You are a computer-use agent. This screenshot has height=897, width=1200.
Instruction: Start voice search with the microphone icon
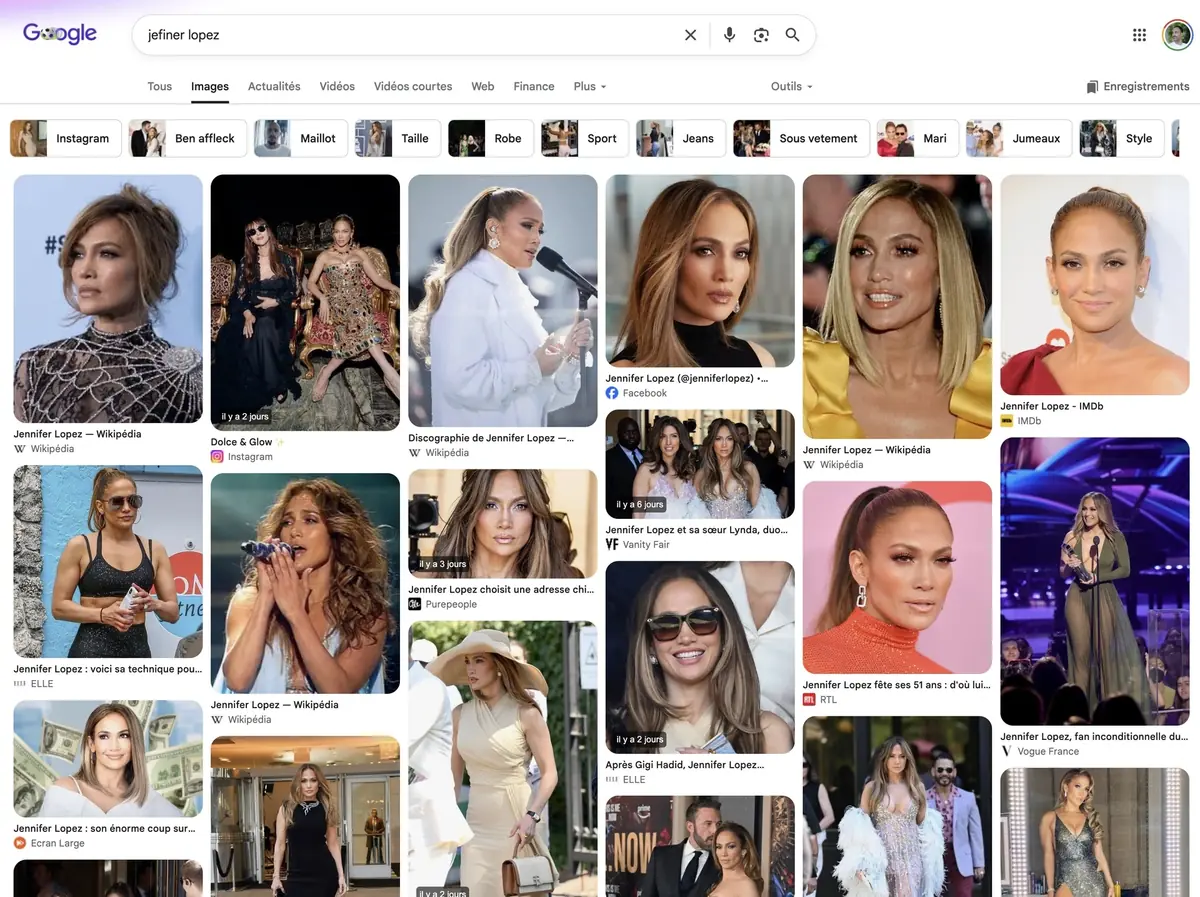pyautogui.click(x=729, y=35)
